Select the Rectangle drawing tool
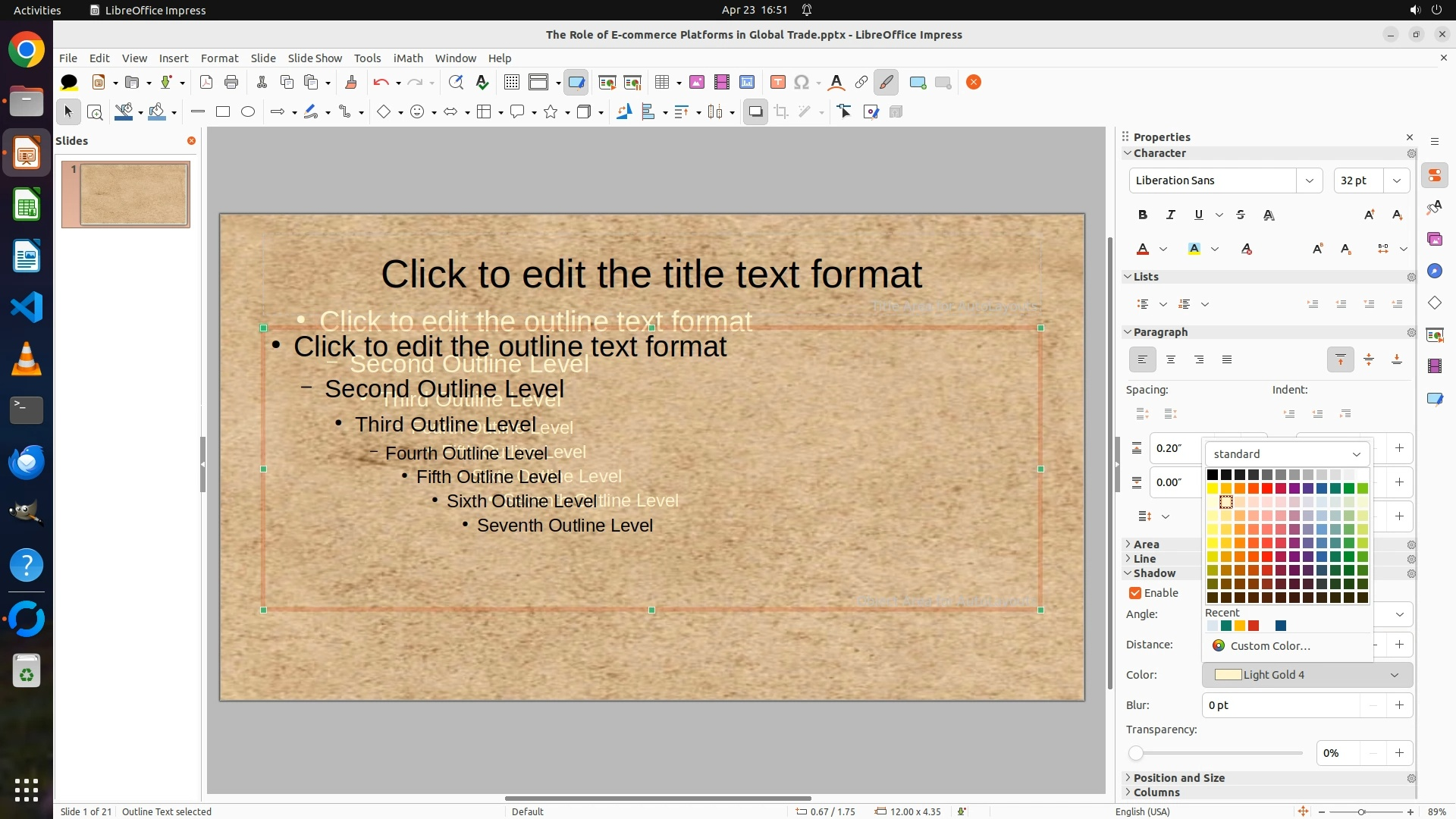The image size is (1456, 819). click(223, 111)
